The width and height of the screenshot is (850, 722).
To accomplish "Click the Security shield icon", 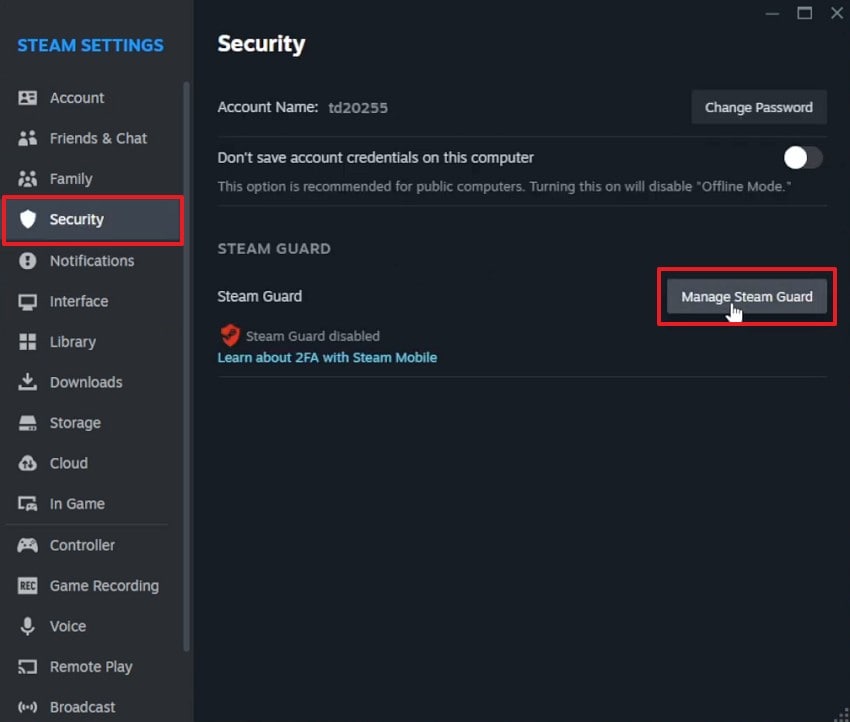I will click(x=28, y=220).
